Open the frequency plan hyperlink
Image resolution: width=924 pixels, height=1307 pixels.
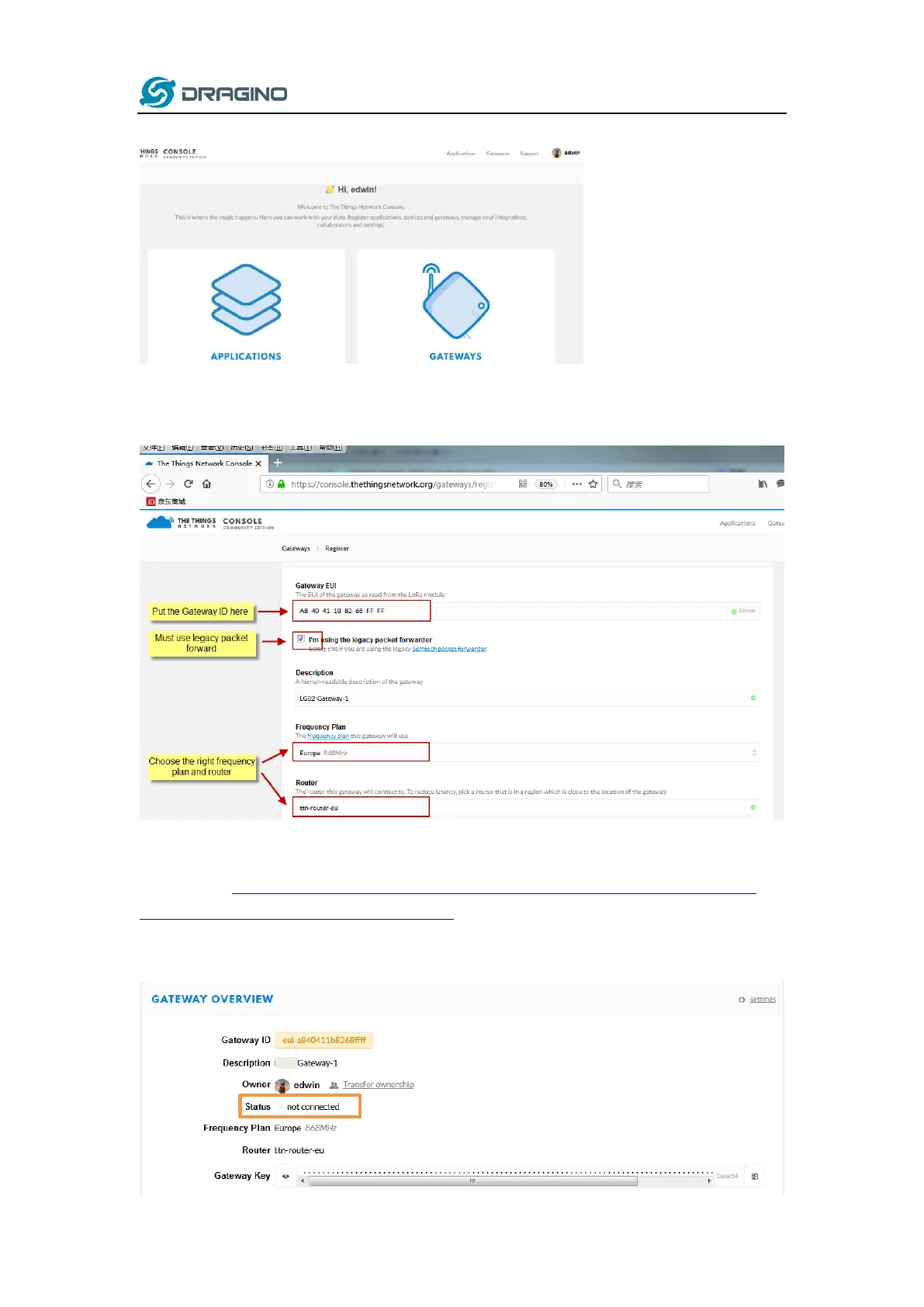pos(328,736)
